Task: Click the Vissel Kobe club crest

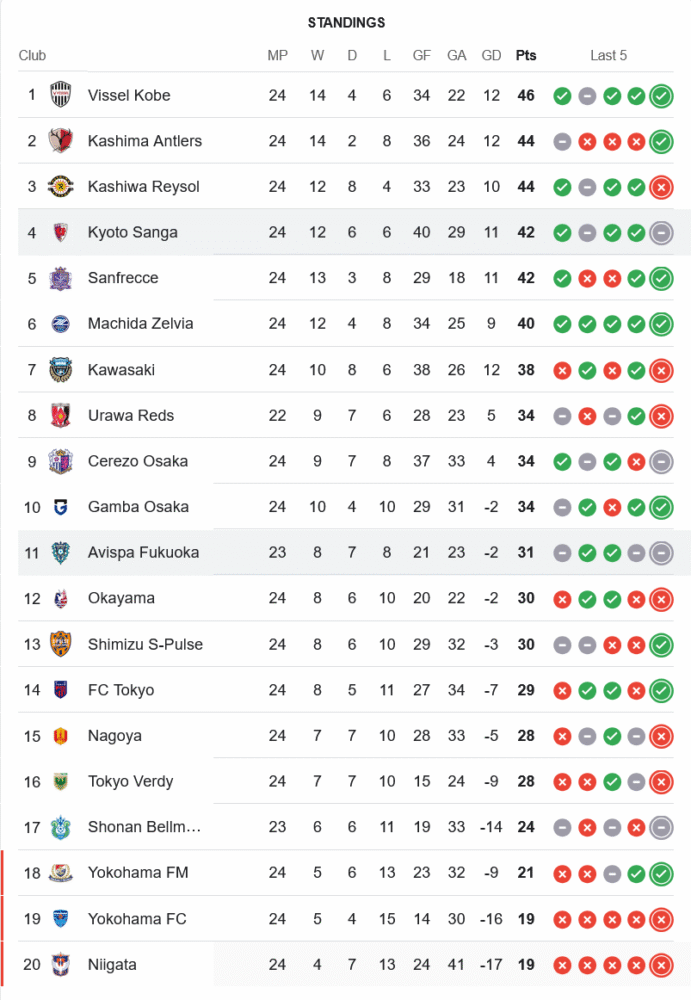Action: (61, 95)
